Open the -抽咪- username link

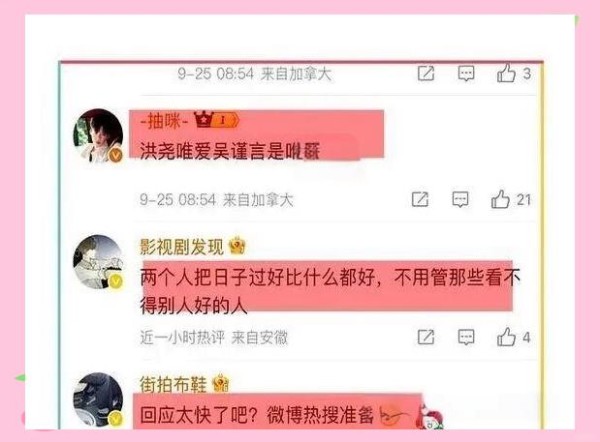165,121
